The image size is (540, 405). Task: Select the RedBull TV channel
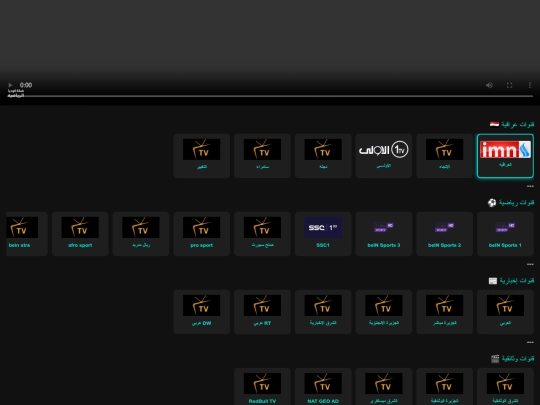(262, 387)
